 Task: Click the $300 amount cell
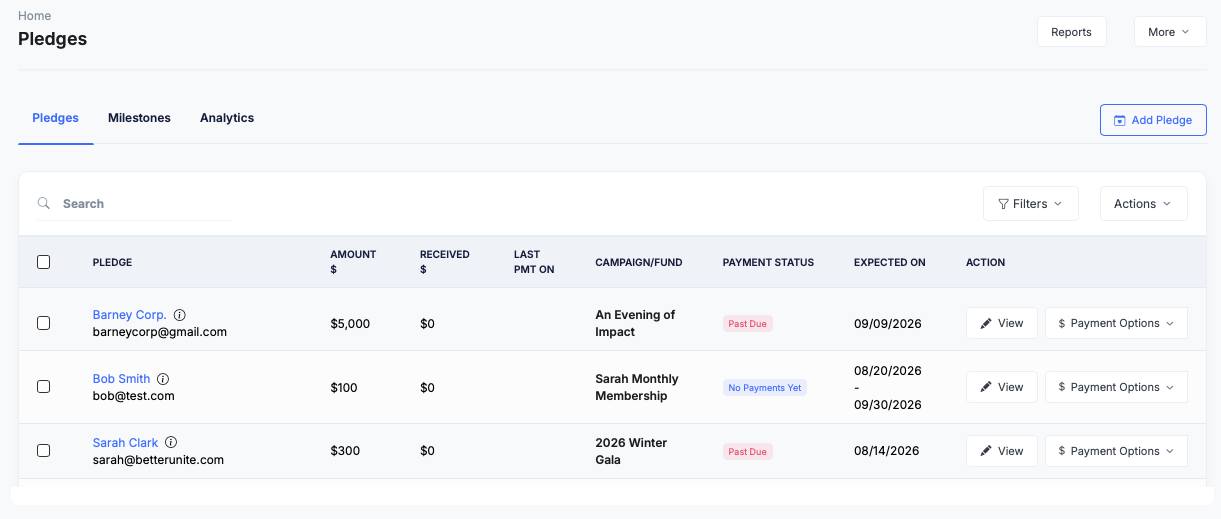click(x=344, y=452)
